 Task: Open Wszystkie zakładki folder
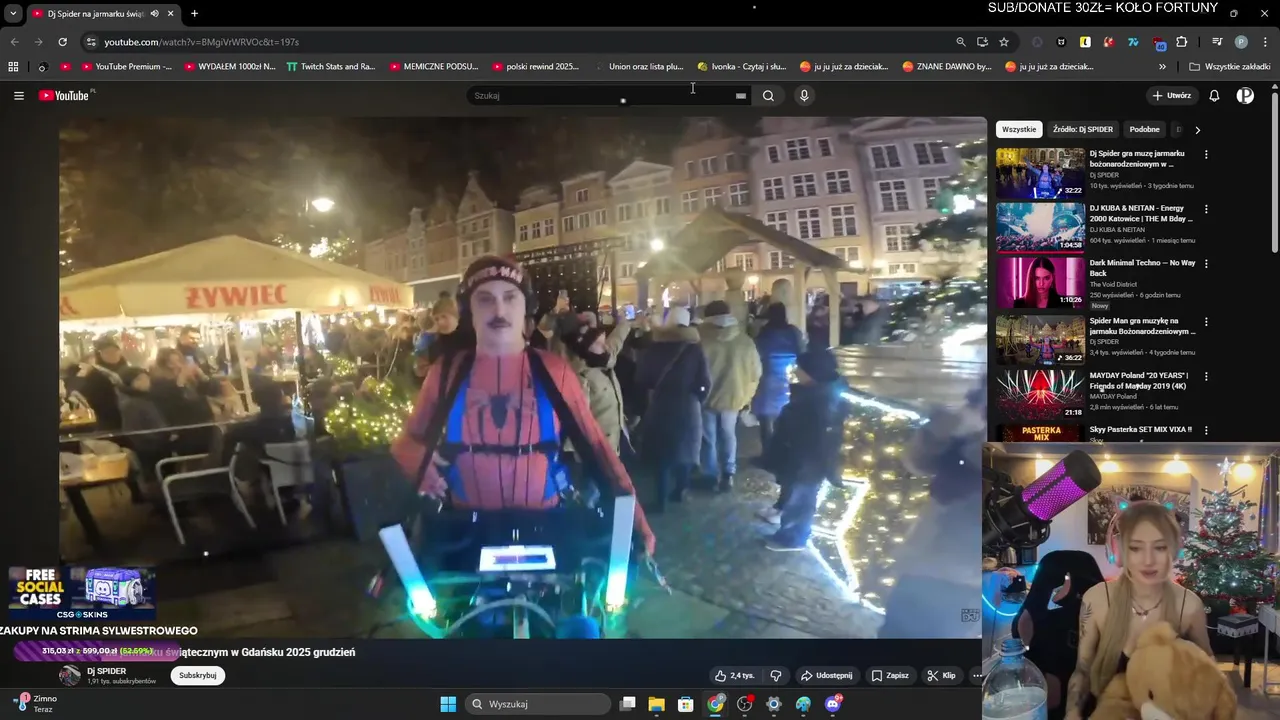tap(1229, 67)
